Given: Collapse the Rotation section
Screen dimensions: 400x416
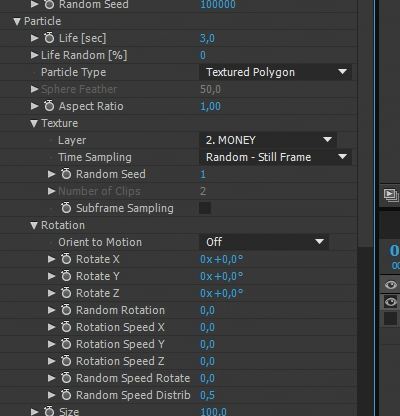Looking at the screenshot, I should [34, 226].
